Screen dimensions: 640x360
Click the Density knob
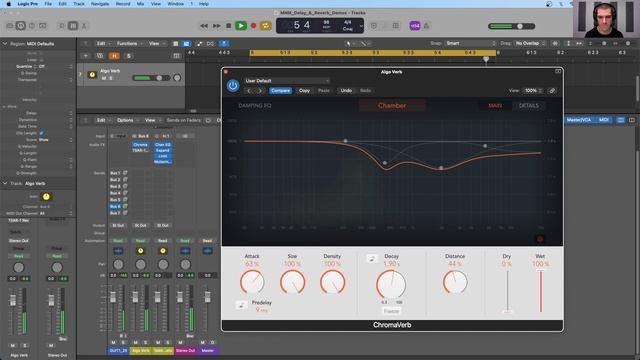[332, 282]
